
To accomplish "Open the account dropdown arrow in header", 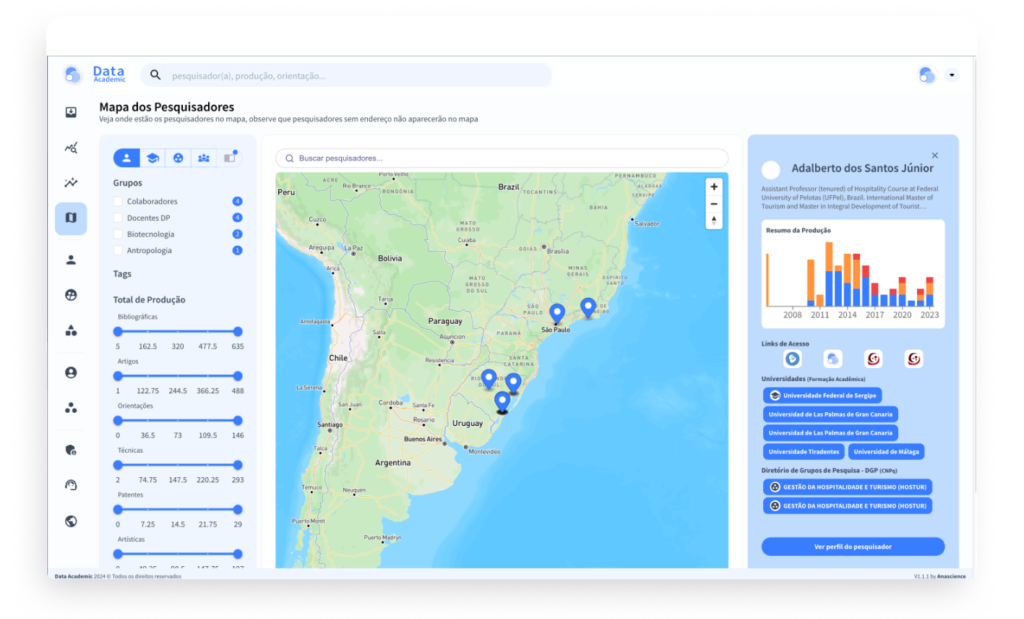I will coord(952,75).
